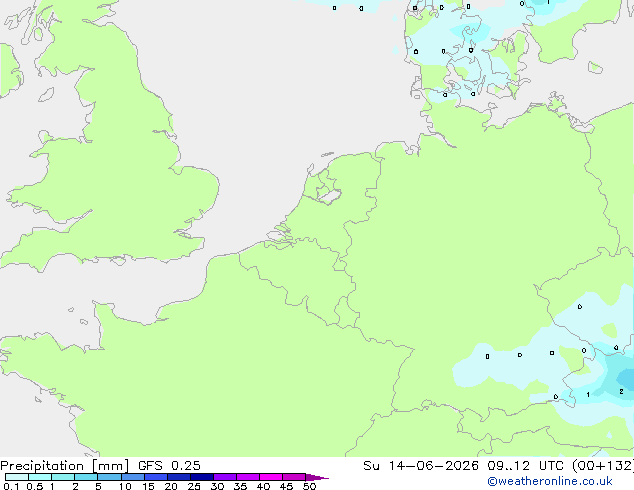Choose pink swatch between 40 and 45
The width and height of the screenshot is (634, 490).
[x=271, y=477]
